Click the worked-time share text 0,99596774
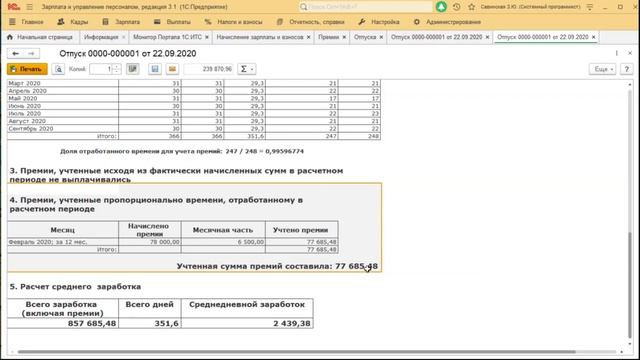This screenshot has width=640, height=360. [284, 151]
